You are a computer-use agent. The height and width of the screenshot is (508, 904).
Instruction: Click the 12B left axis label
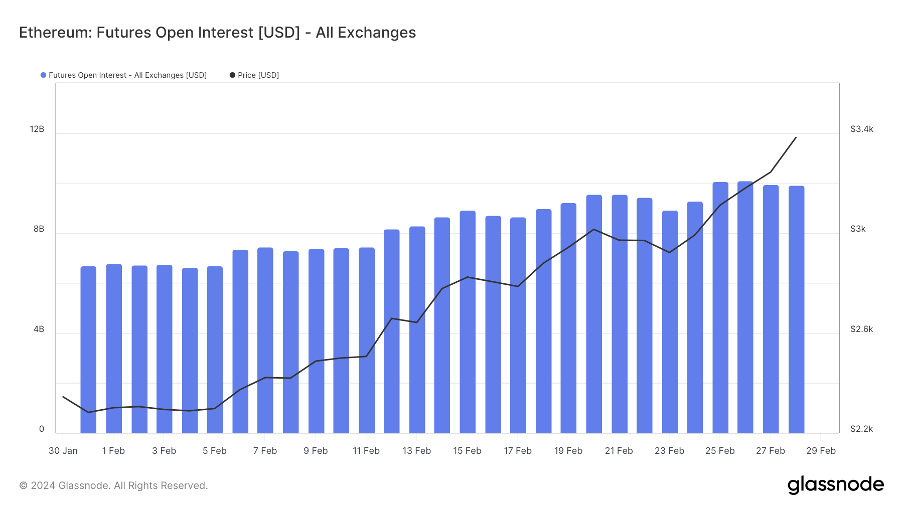click(37, 129)
